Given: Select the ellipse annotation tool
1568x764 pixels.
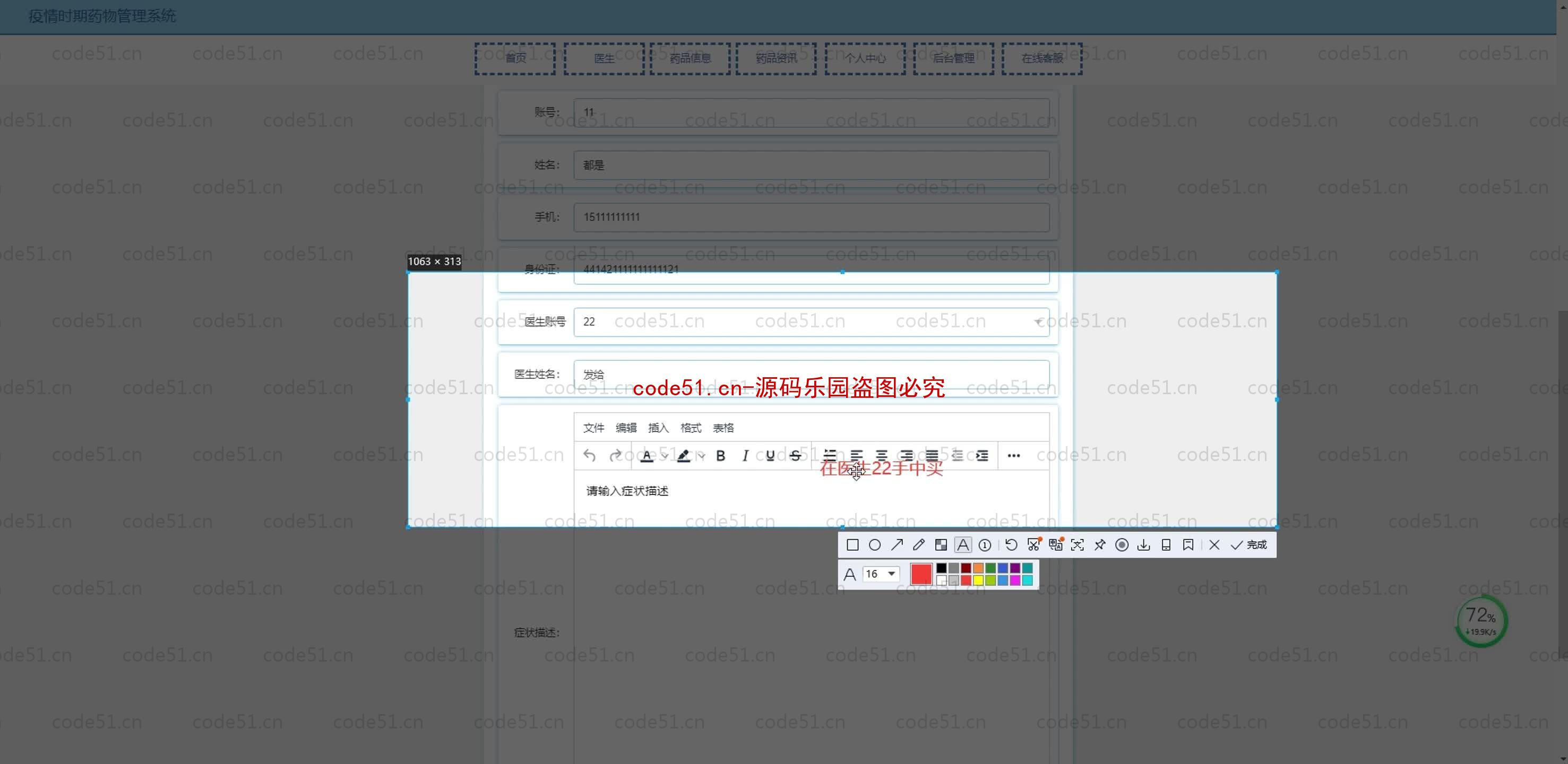Looking at the screenshot, I should click(x=875, y=545).
